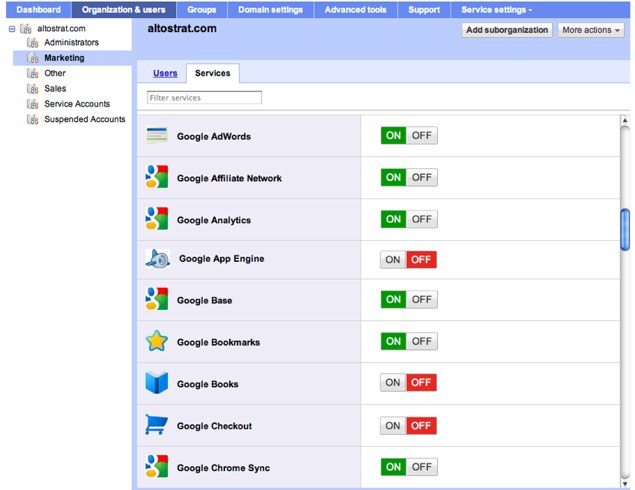Screen dimensions: 635x490
Task: Turn off Google Analytics
Action: coord(422,219)
